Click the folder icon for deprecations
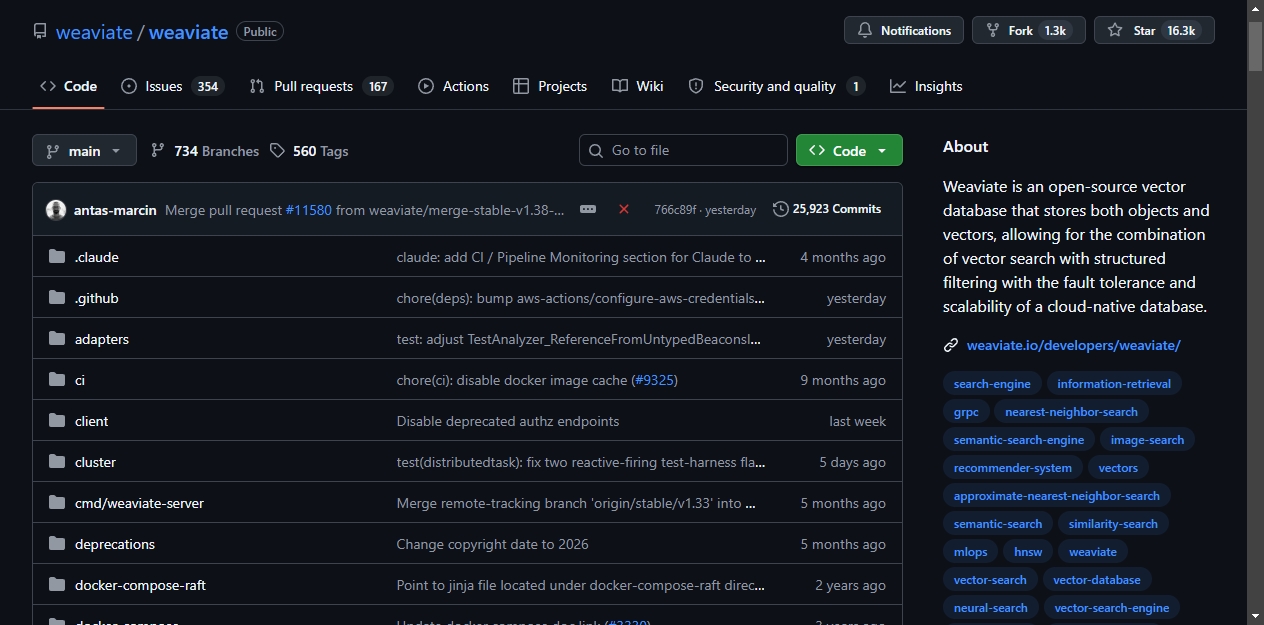 (x=57, y=544)
